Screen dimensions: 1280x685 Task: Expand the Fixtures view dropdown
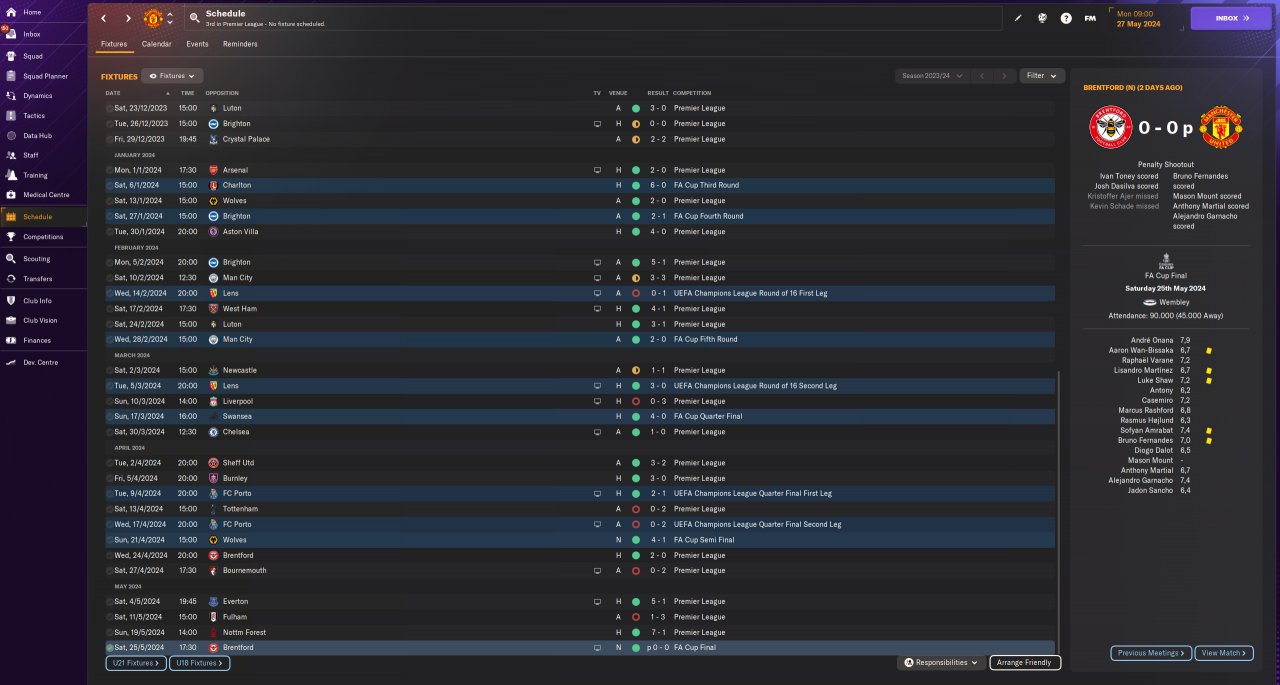172,76
